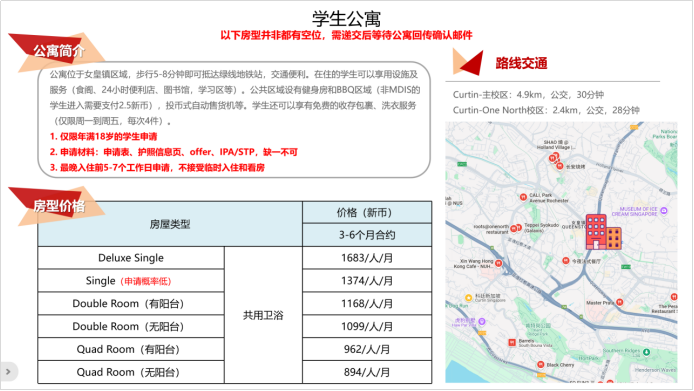The image size is (694, 391).
Task: Click the Museum of Ice Cream Singapore marker
Action: point(663,211)
